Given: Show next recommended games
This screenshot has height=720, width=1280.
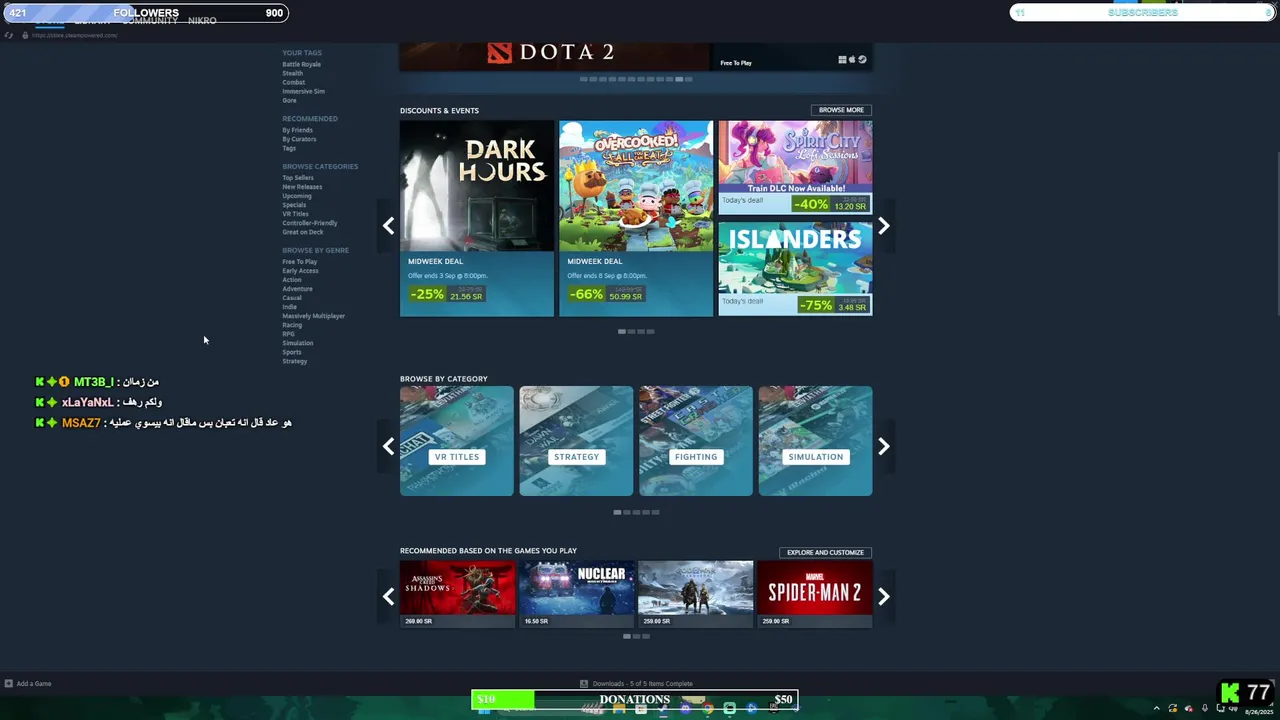Looking at the screenshot, I should (x=884, y=597).
